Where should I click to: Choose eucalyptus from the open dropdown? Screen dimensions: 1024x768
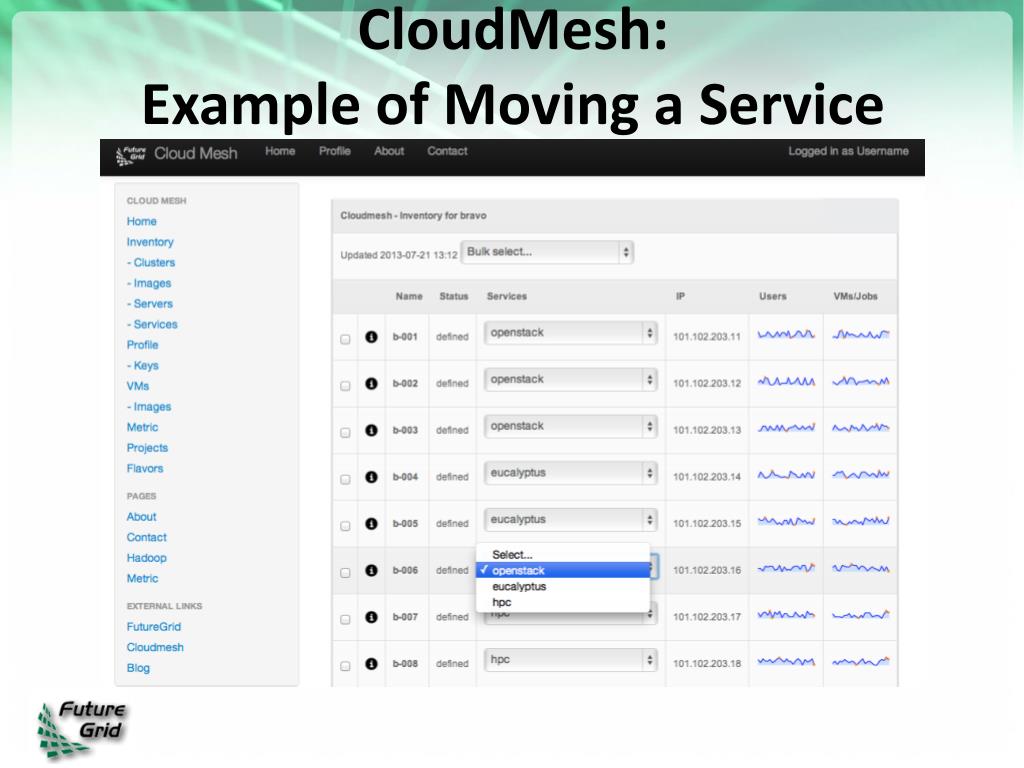(563, 586)
